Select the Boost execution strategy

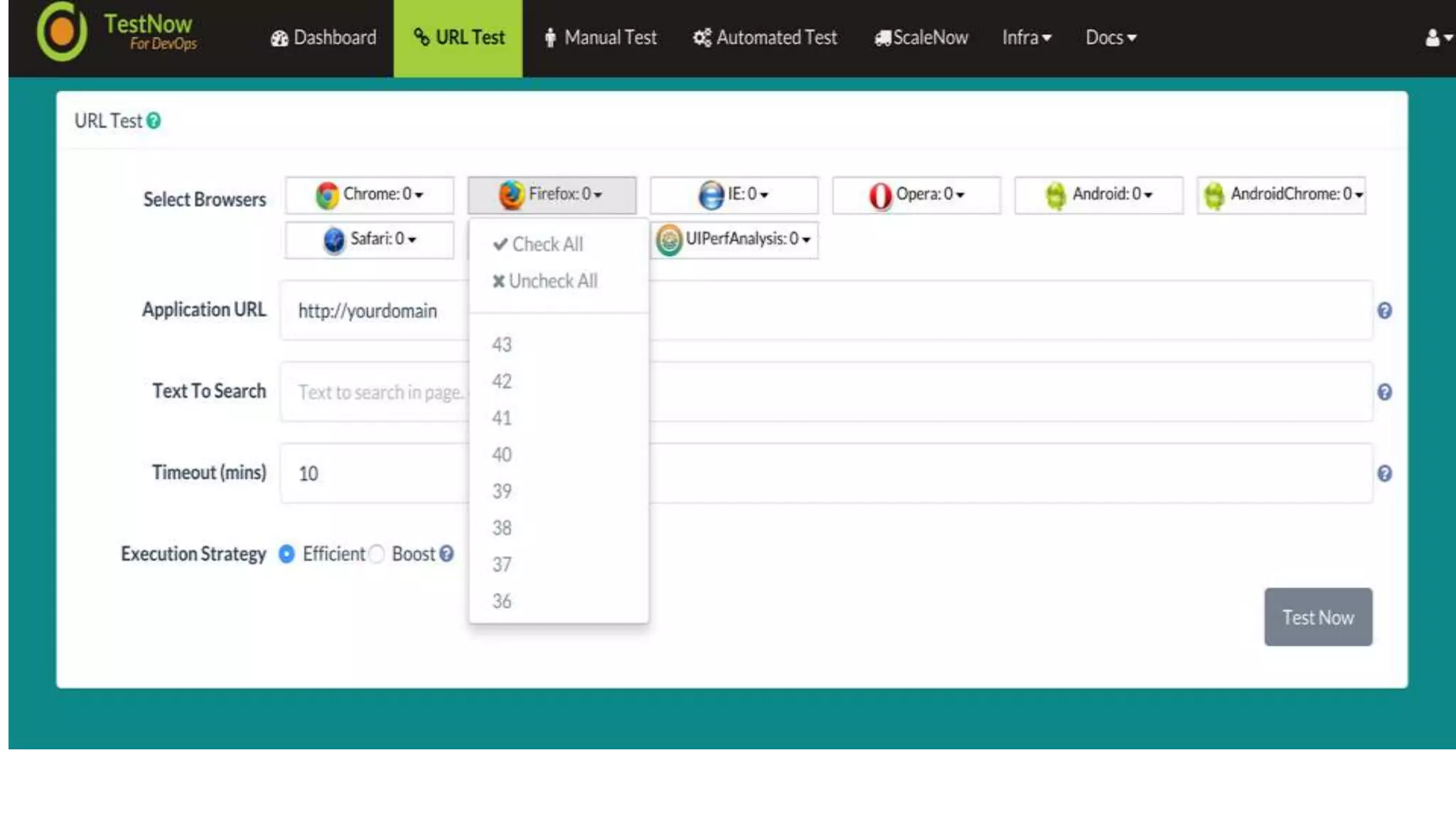pyautogui.click(x=378, y=554)
